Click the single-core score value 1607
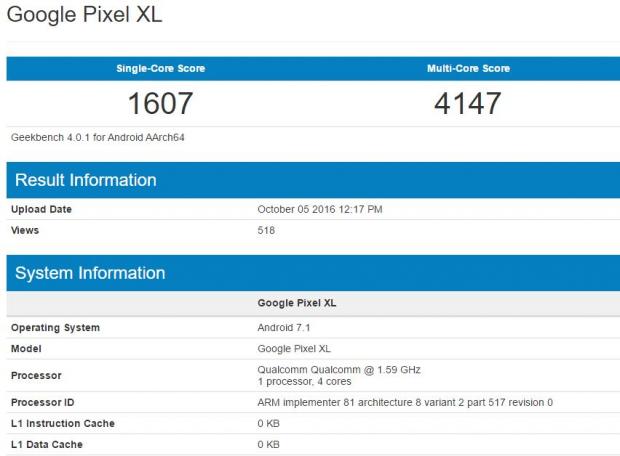The width and height of the screenshot is (620, 456). click(159, 102)
